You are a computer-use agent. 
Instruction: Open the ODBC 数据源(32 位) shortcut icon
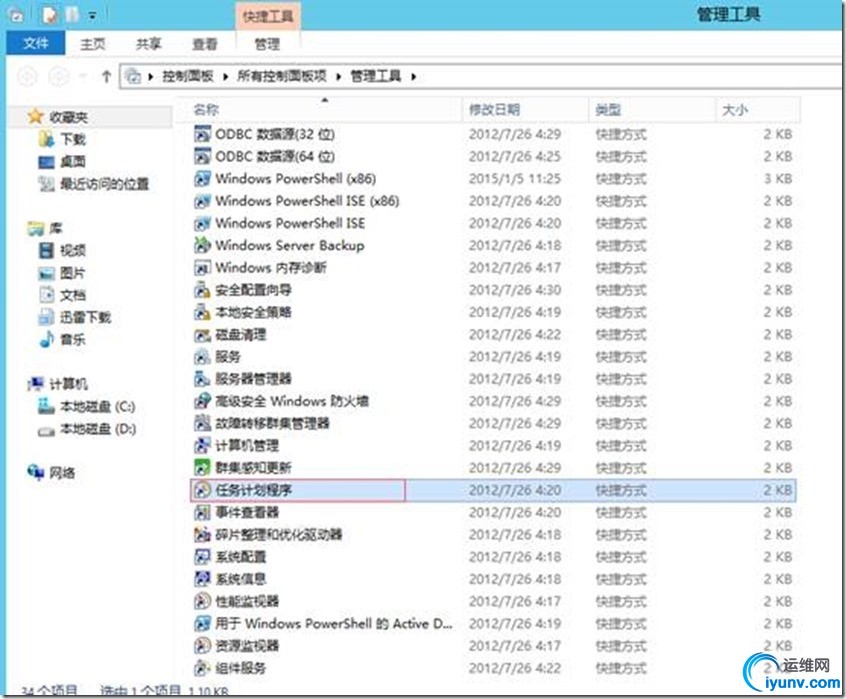tap(202, 134)
